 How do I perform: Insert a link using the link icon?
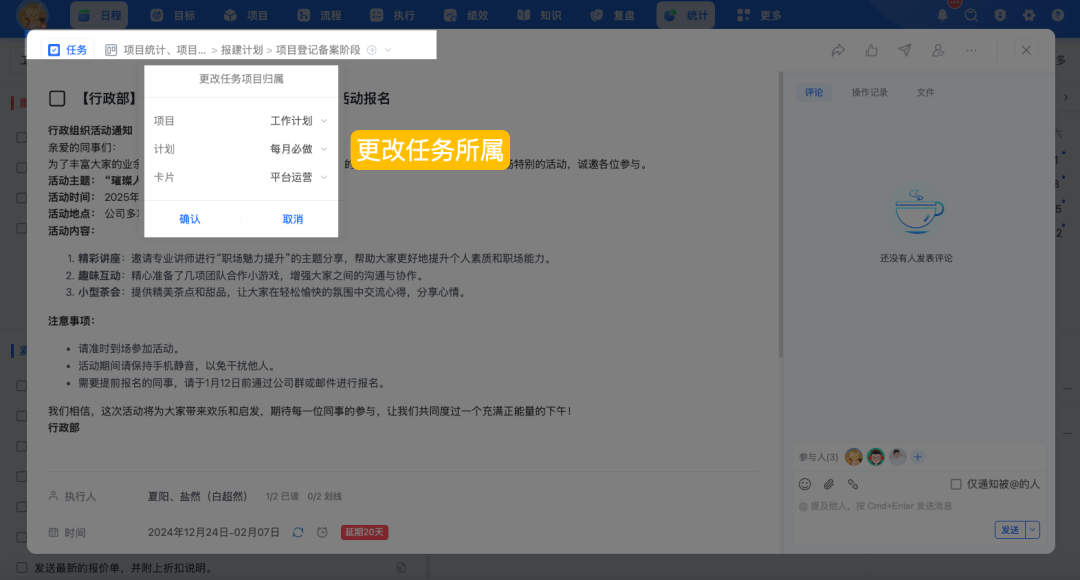[852, 483]
